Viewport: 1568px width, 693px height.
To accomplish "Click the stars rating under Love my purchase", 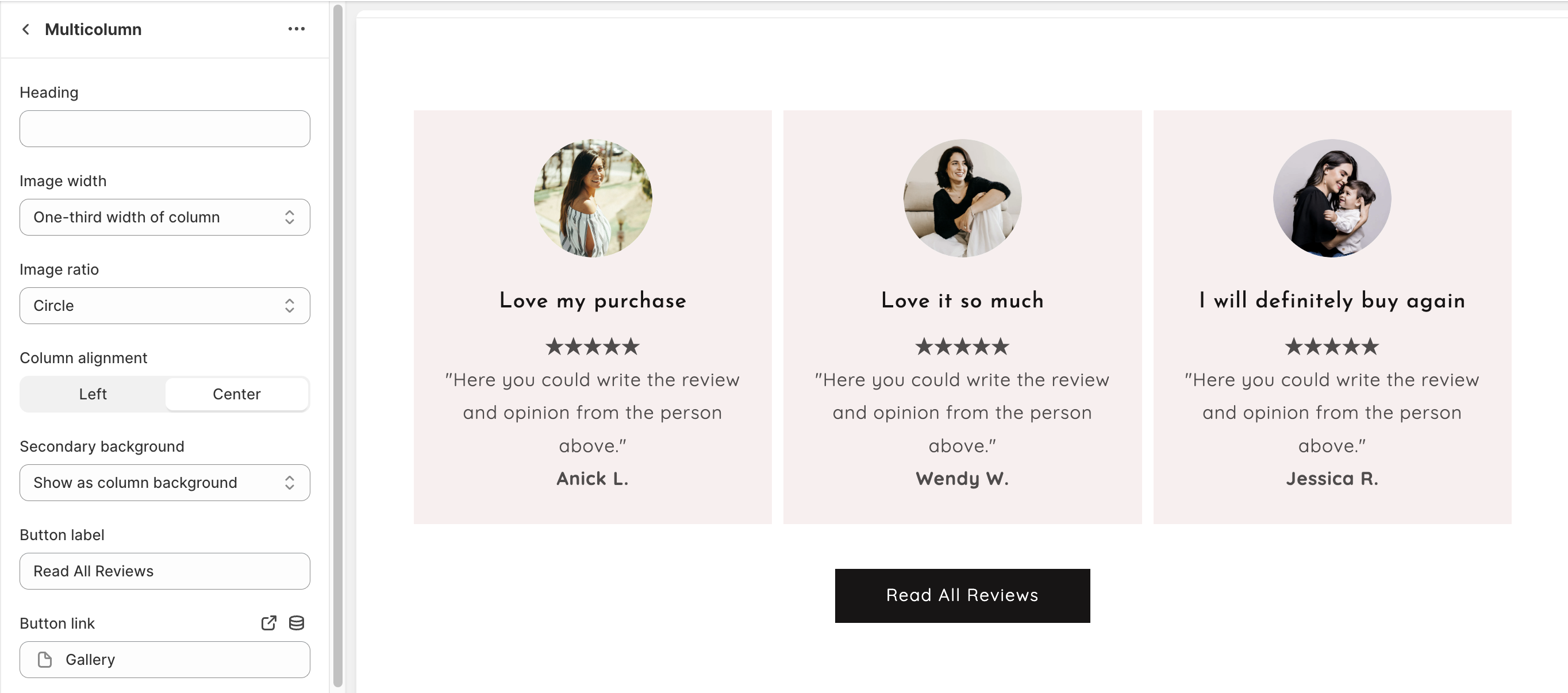I will pyautogui.click(x=592, y=347).
